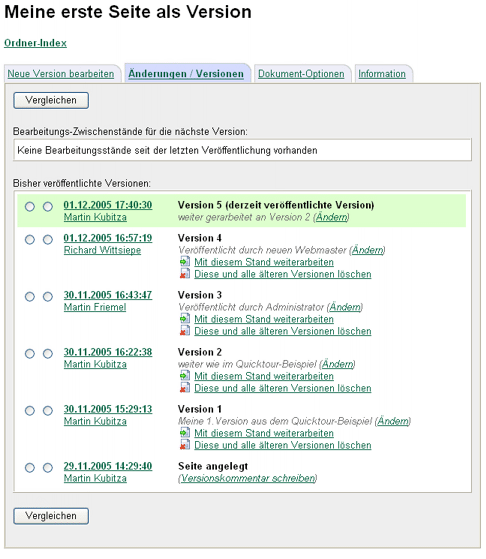The image size is (486, 559).
Task: Open the Versionskommentar schreiben link
Action: (248, 478)
